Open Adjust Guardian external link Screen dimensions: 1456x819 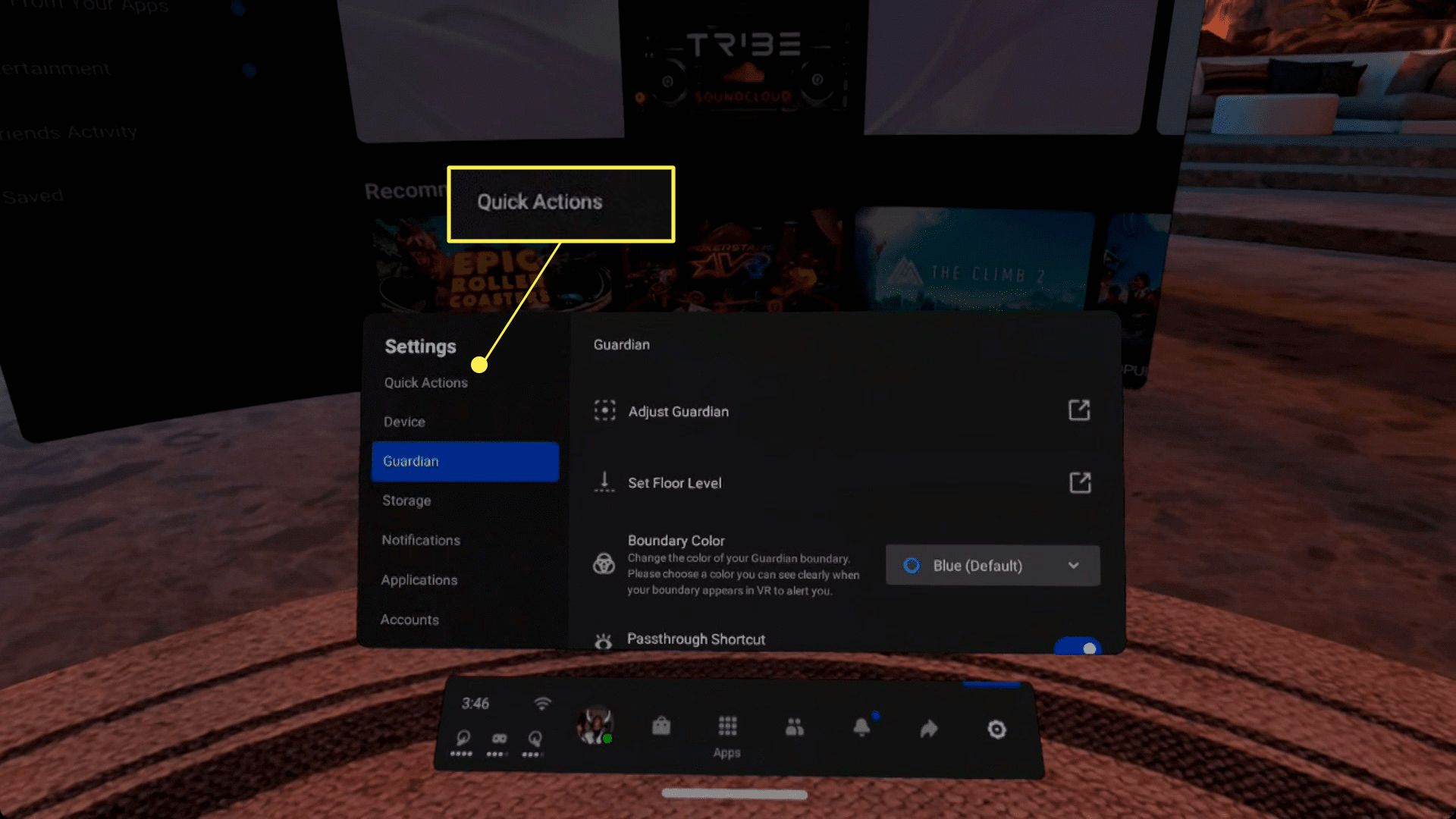[x=1079, y=410]
